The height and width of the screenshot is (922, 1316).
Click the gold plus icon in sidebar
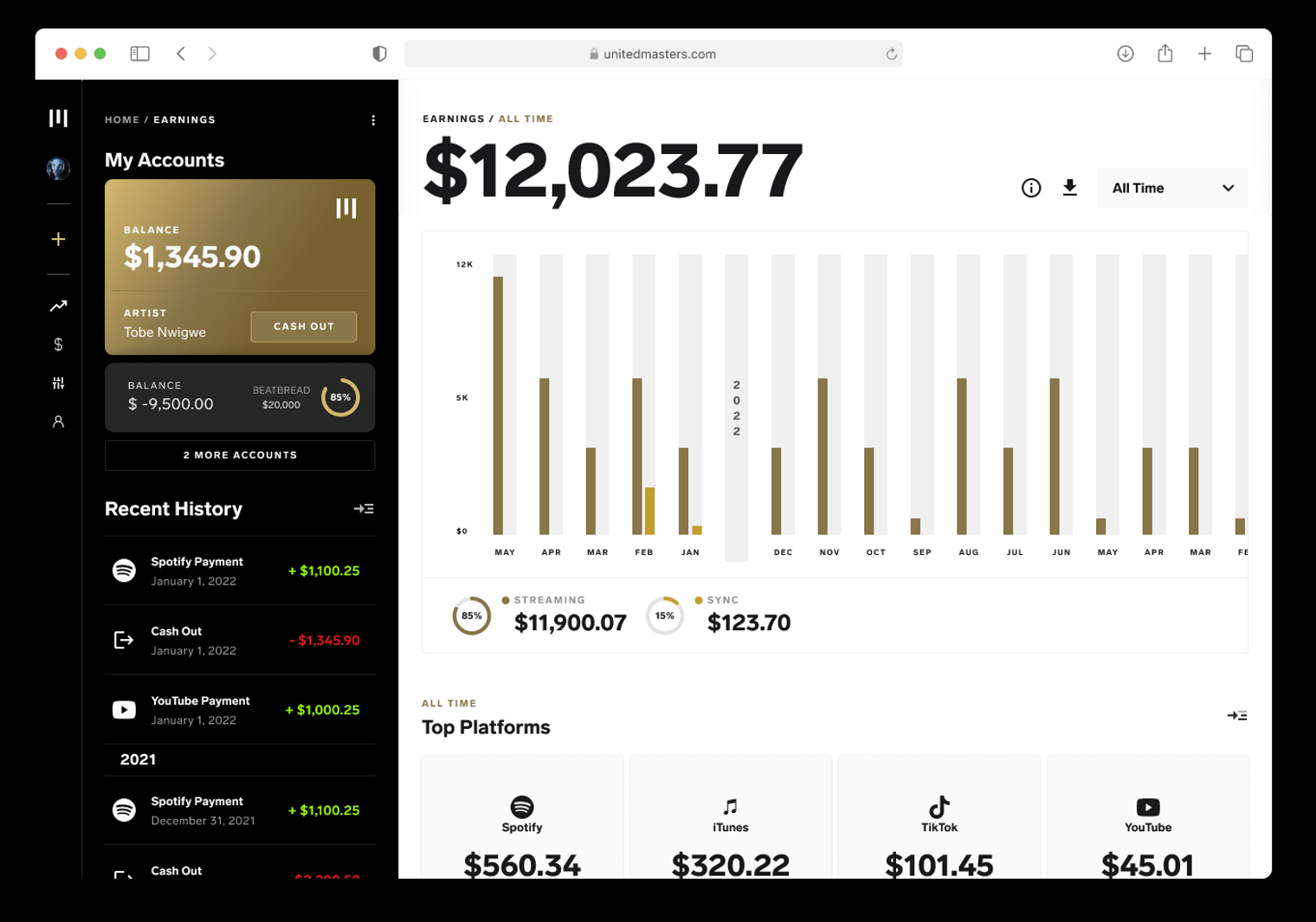click(58, 239)
